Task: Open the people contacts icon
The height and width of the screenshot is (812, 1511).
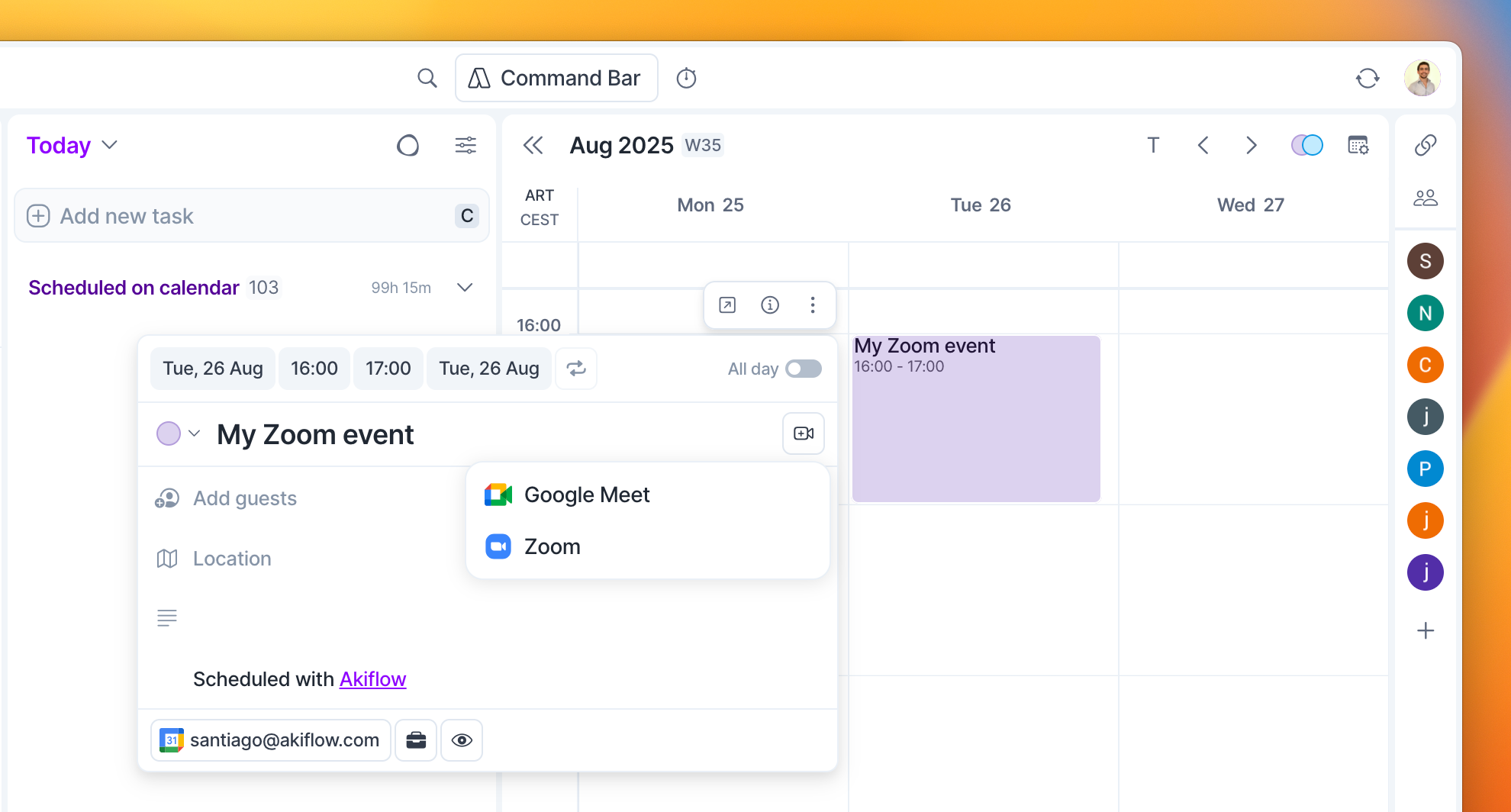Action: coord(1426,198)
